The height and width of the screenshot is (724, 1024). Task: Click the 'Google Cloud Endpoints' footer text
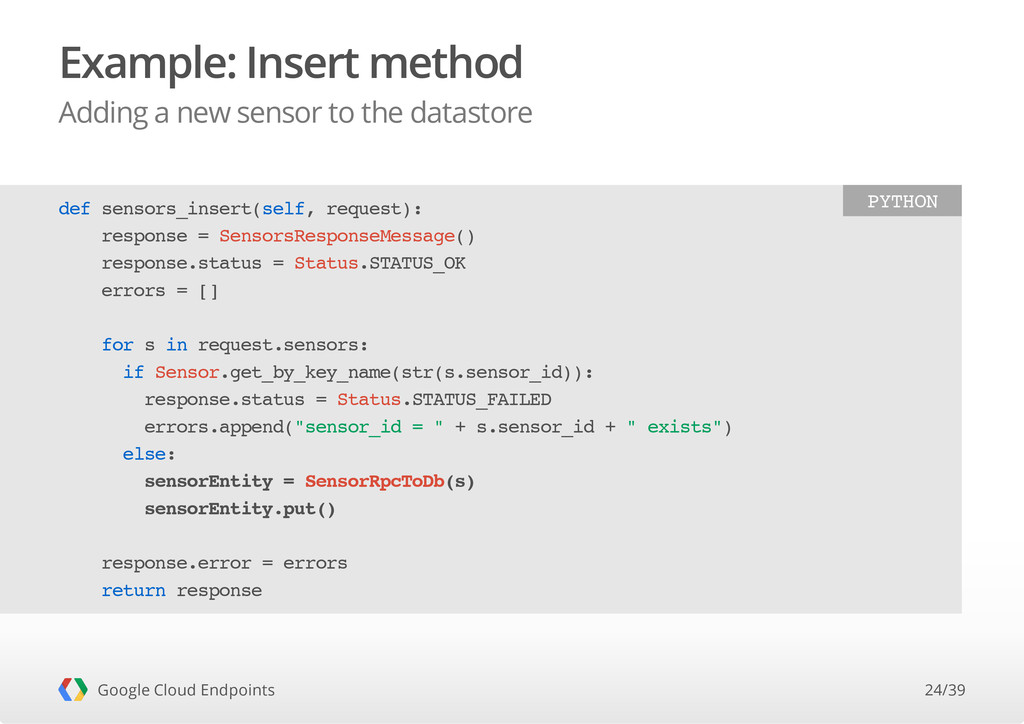point(186,690)
